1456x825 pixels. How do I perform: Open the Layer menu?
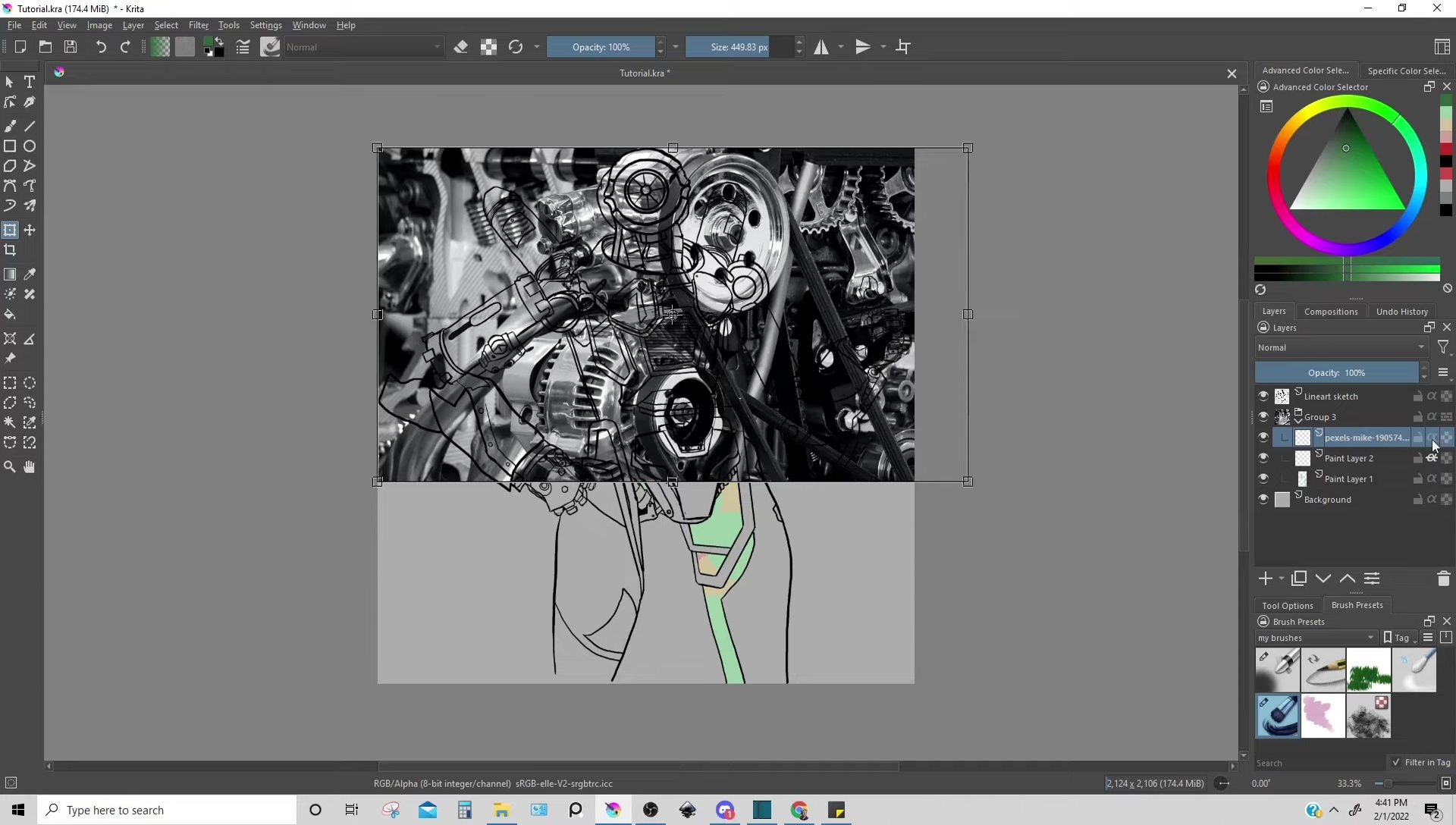coord(133,25)
